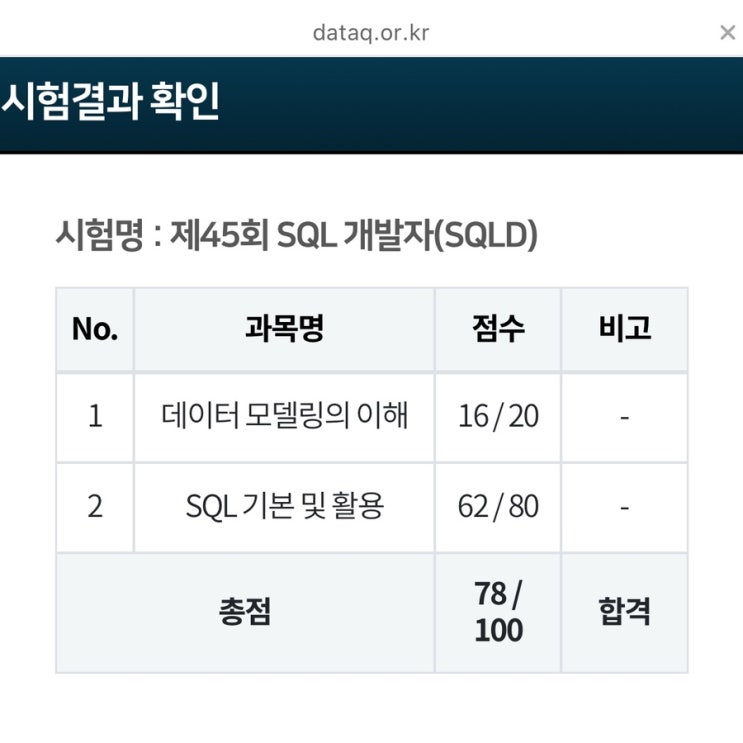The height and width of the screenshot is (743, 743).
Task: Select row number 1 cell
Action: (95, 417)
